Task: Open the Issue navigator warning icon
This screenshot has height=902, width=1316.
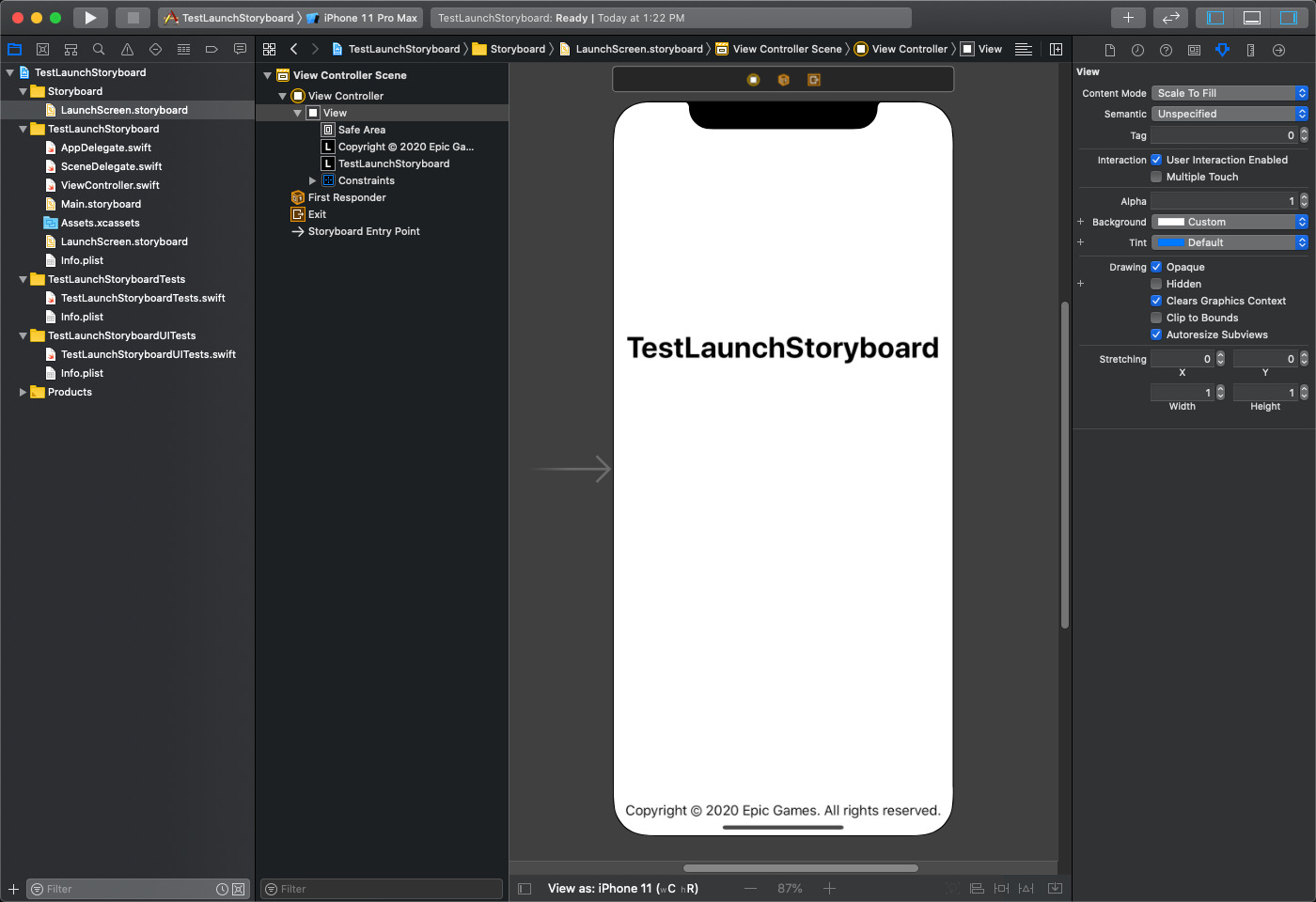Action: [127, 50]
